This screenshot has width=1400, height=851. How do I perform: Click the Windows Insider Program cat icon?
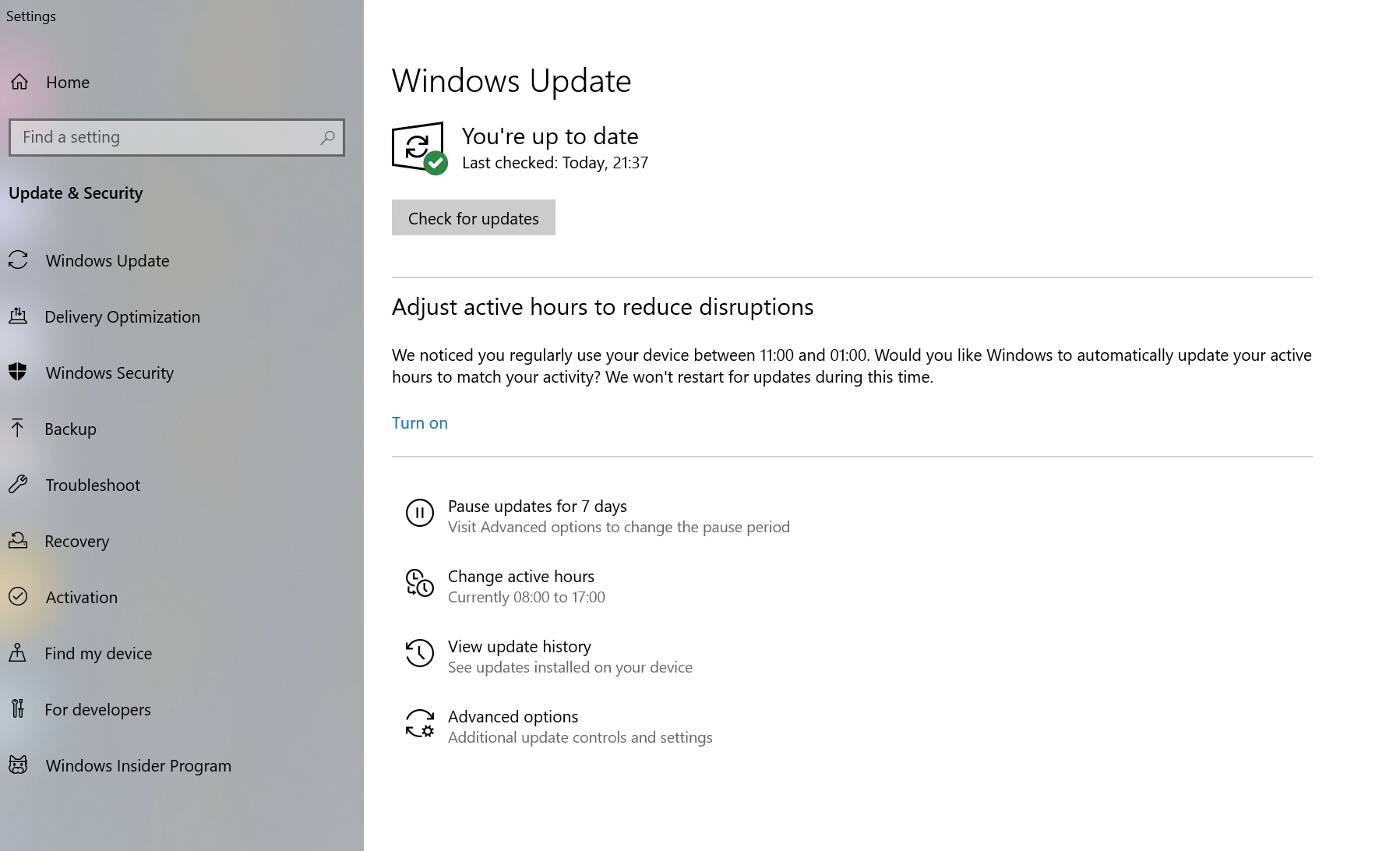coord(18,765)
